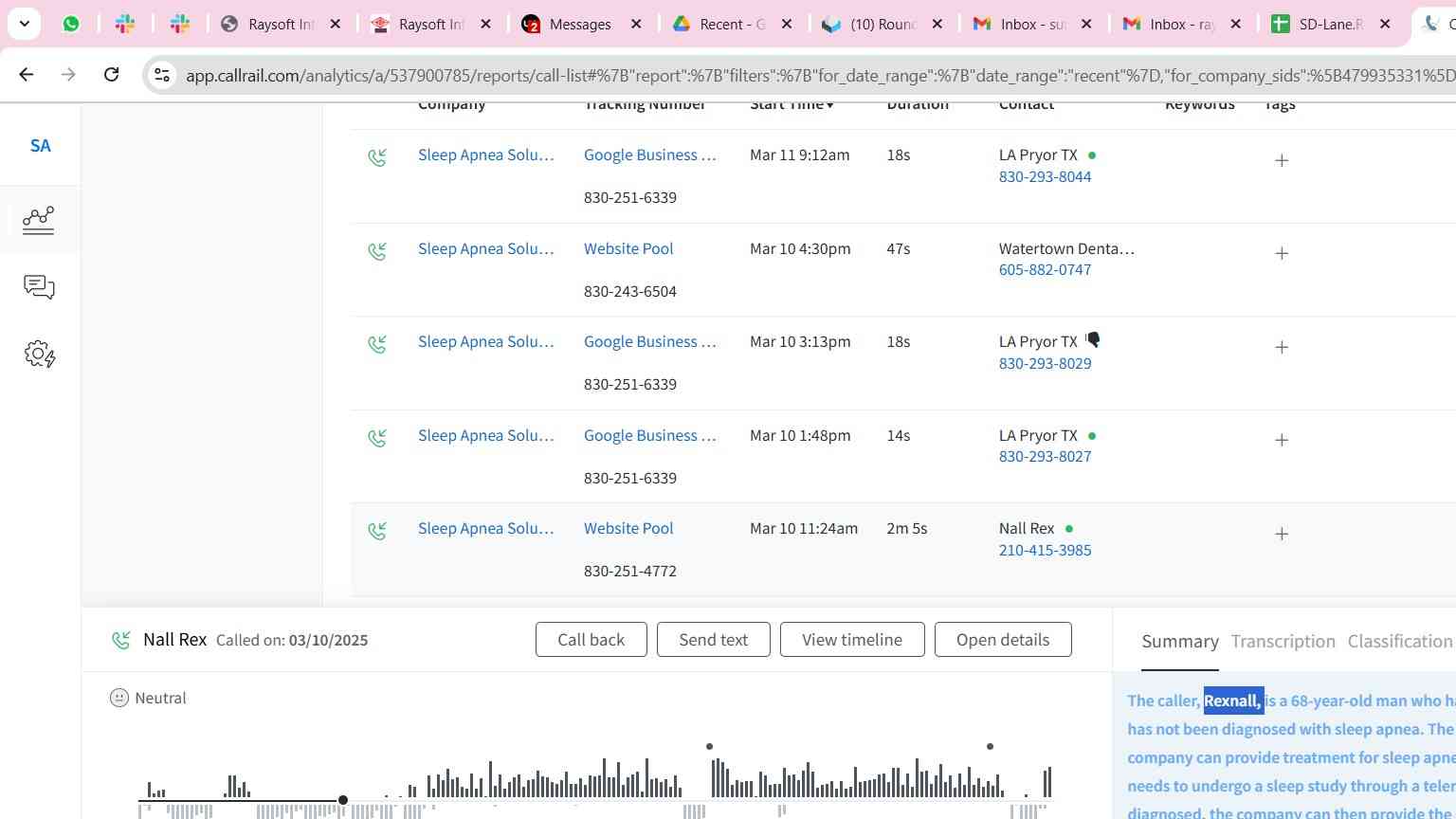Open the second Slack browser tab
The width and height of the screenshot is (1456, 819).
(180, 25)
